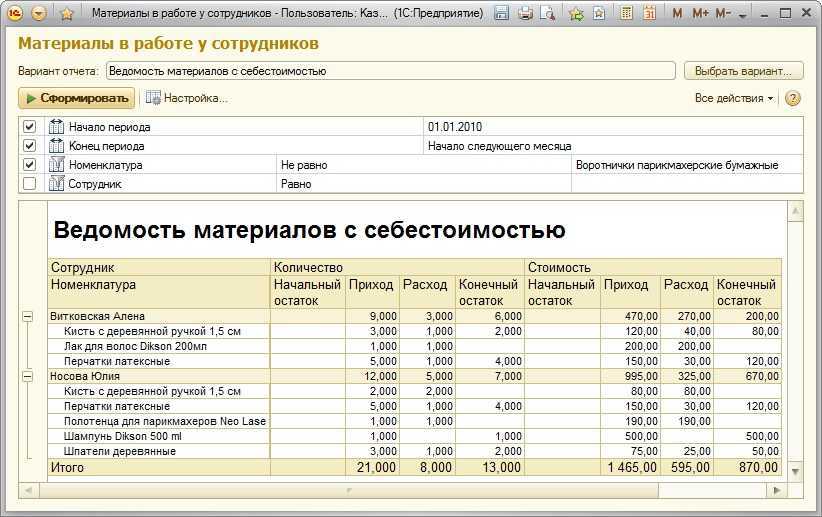Open the calculator icon in title bar
The width and height of the screenshot is (822, 517).
click(626, 14)
